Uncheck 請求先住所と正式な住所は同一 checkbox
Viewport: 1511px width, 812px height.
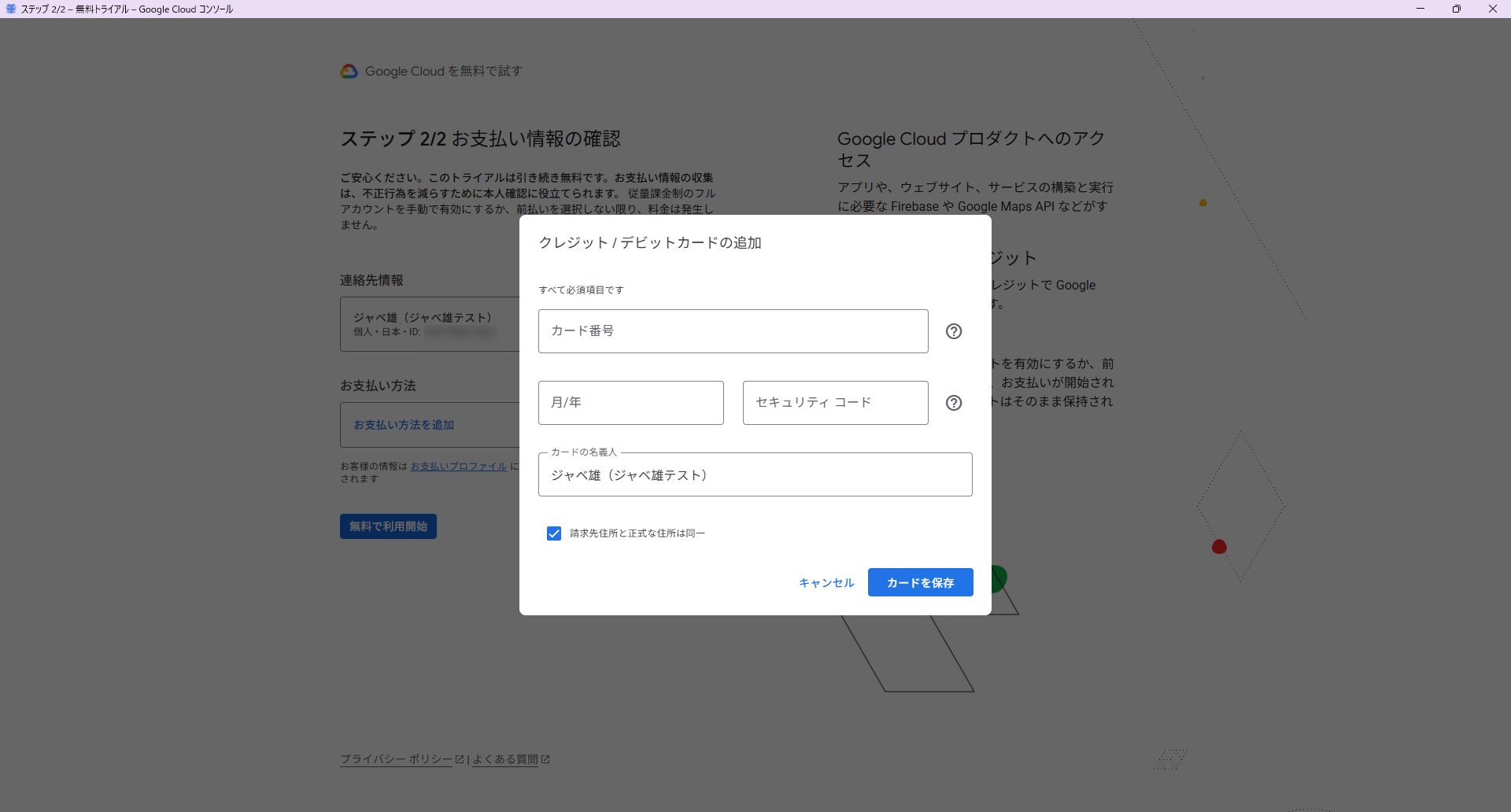[x=554, y=533]
